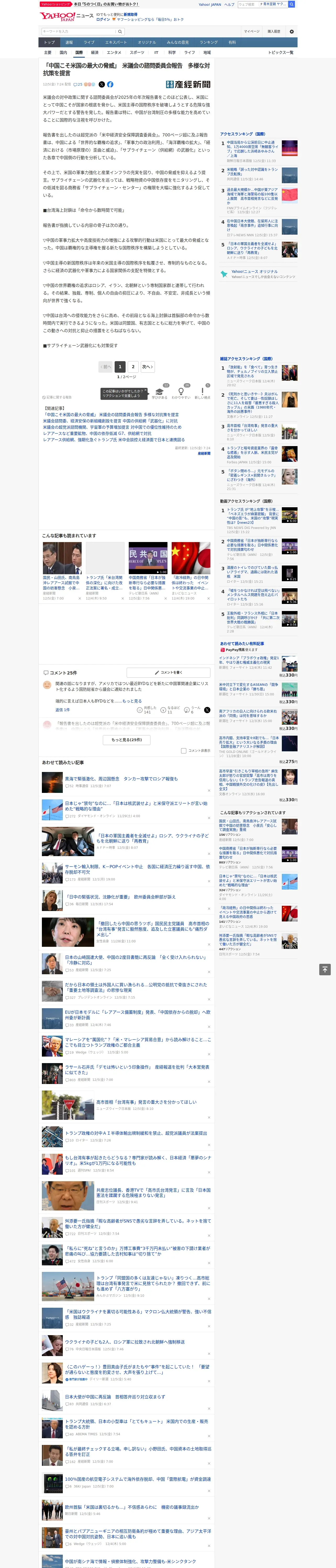React with 新しい視点 exclamation icon
Screen dimensions: 336x1568
click(203, 391)
